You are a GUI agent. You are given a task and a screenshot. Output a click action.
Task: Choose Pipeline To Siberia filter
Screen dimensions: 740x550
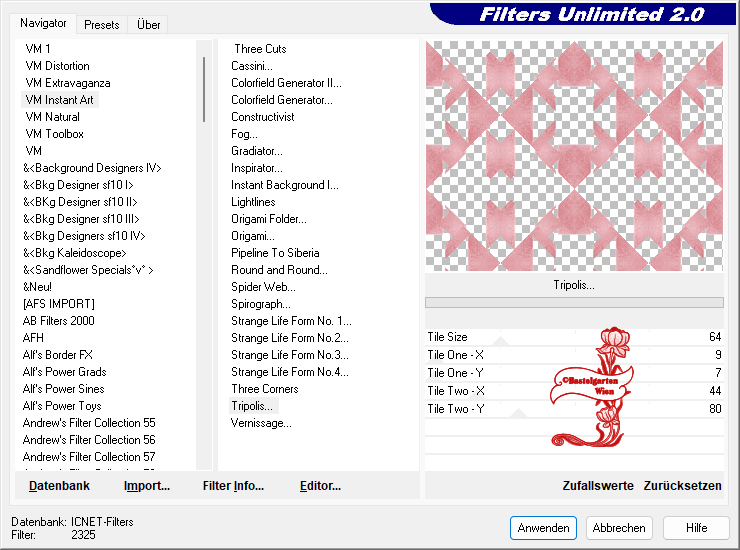[x=275, y=253]
